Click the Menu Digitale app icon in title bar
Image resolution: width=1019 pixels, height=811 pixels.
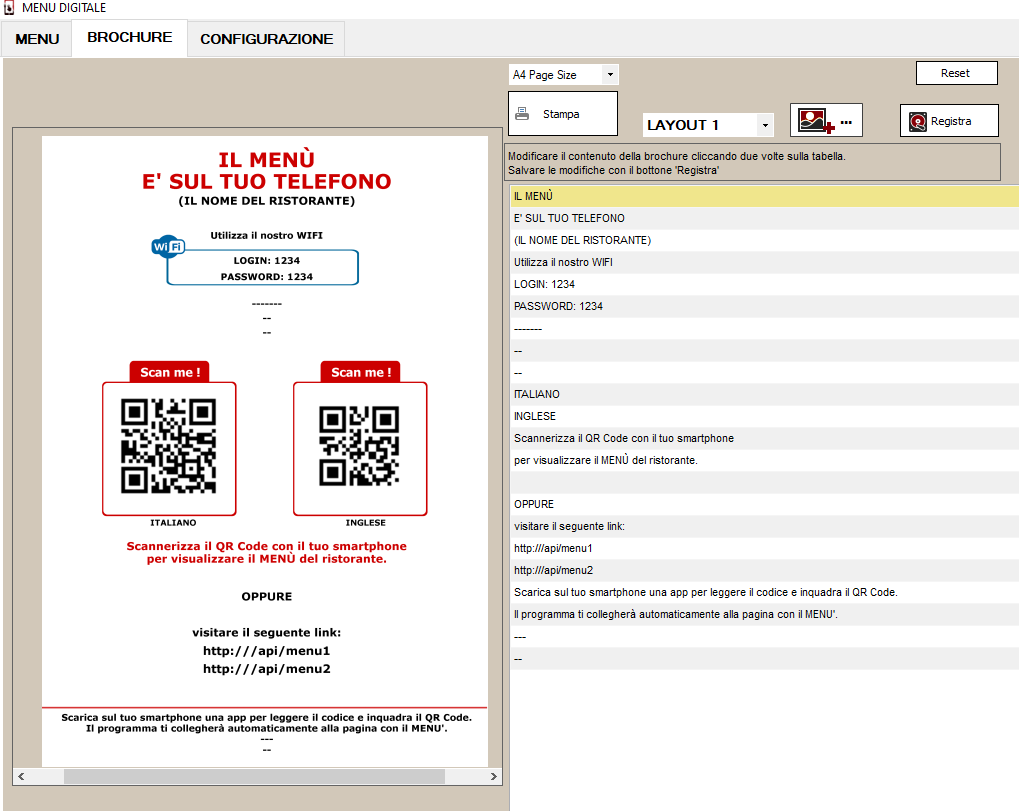point(9,8)
